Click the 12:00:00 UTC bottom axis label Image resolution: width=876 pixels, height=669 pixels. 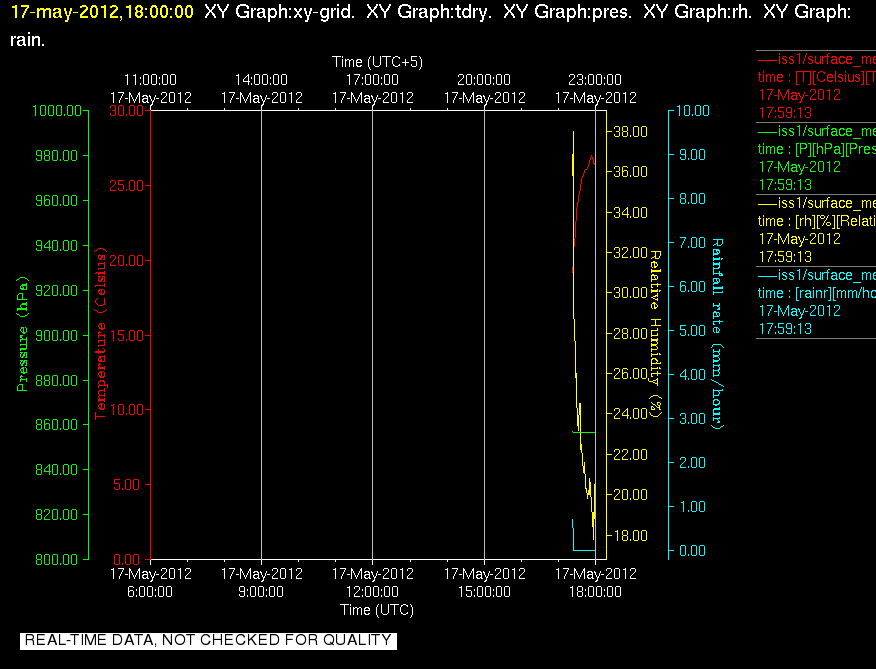coord(373,582)
